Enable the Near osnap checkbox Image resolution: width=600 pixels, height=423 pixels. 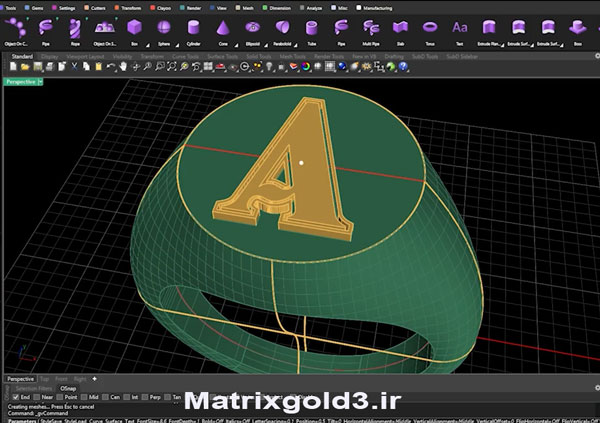(37, 397)
